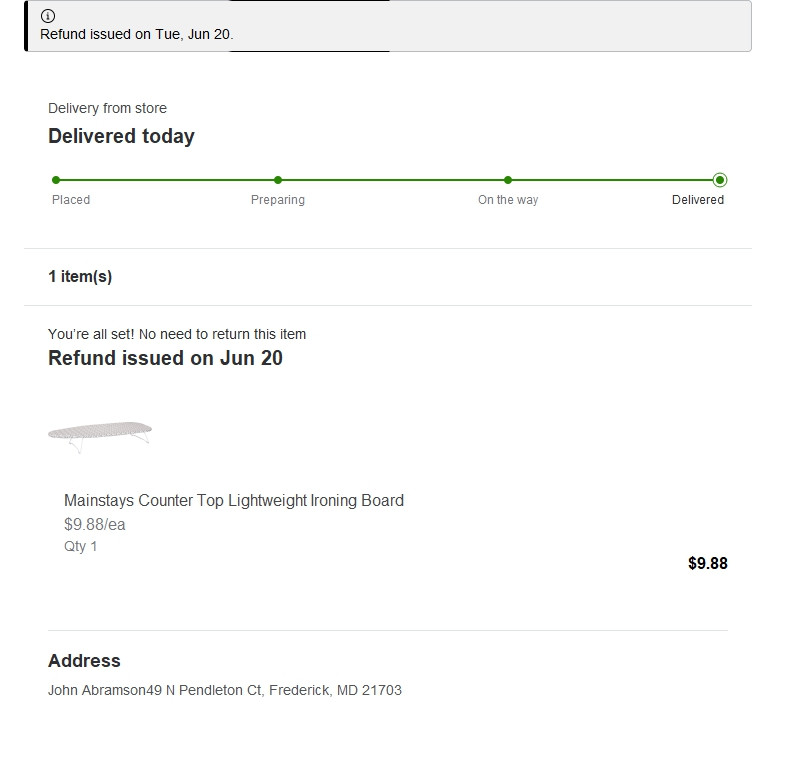This screenshot has width=800, height=766.
Task: Click the bold $9.88 item total
Action: (x=707, y=563)
